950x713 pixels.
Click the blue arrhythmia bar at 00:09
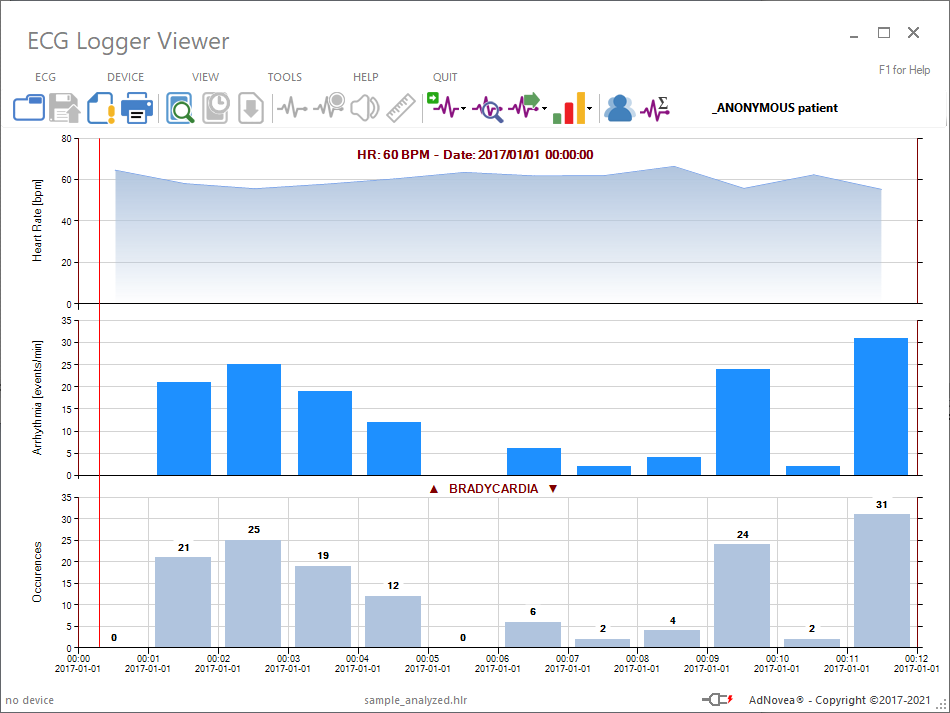(x=743, y=422)
